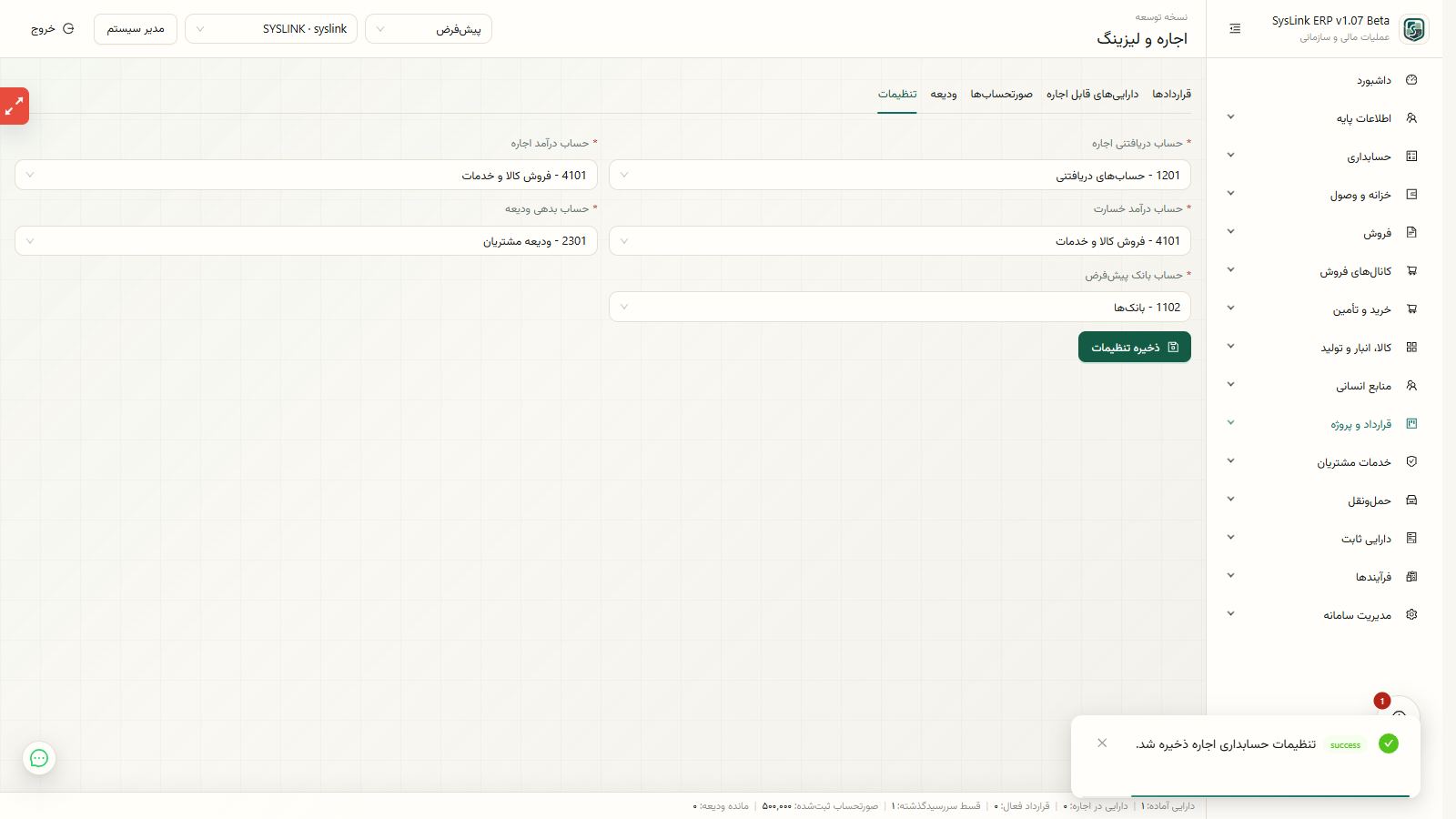Open the حساب درآمد اجاره dropdown
Viewport: 1456px width, 819px height.
[306, 175]
